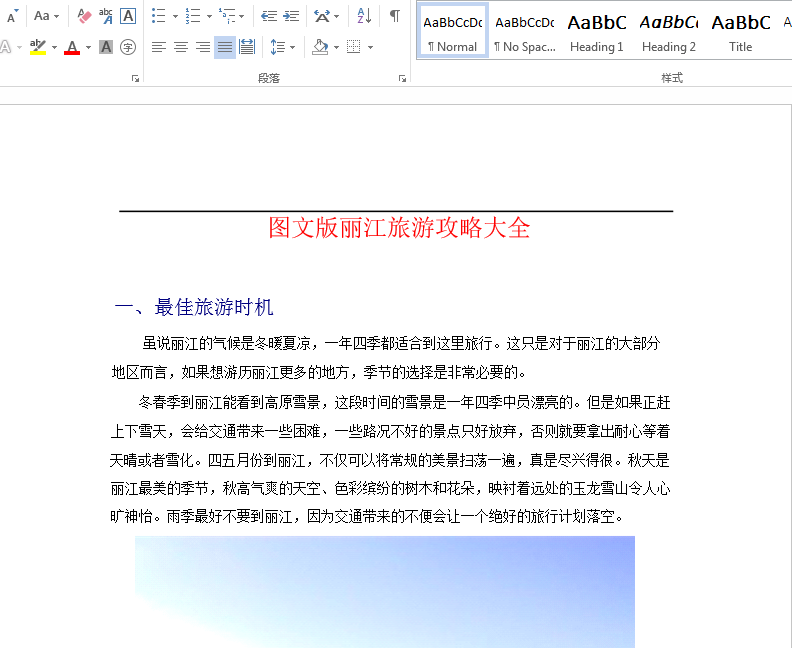Apply paragraph shading with paint bucket
The image size is (792, 648).
320,47
